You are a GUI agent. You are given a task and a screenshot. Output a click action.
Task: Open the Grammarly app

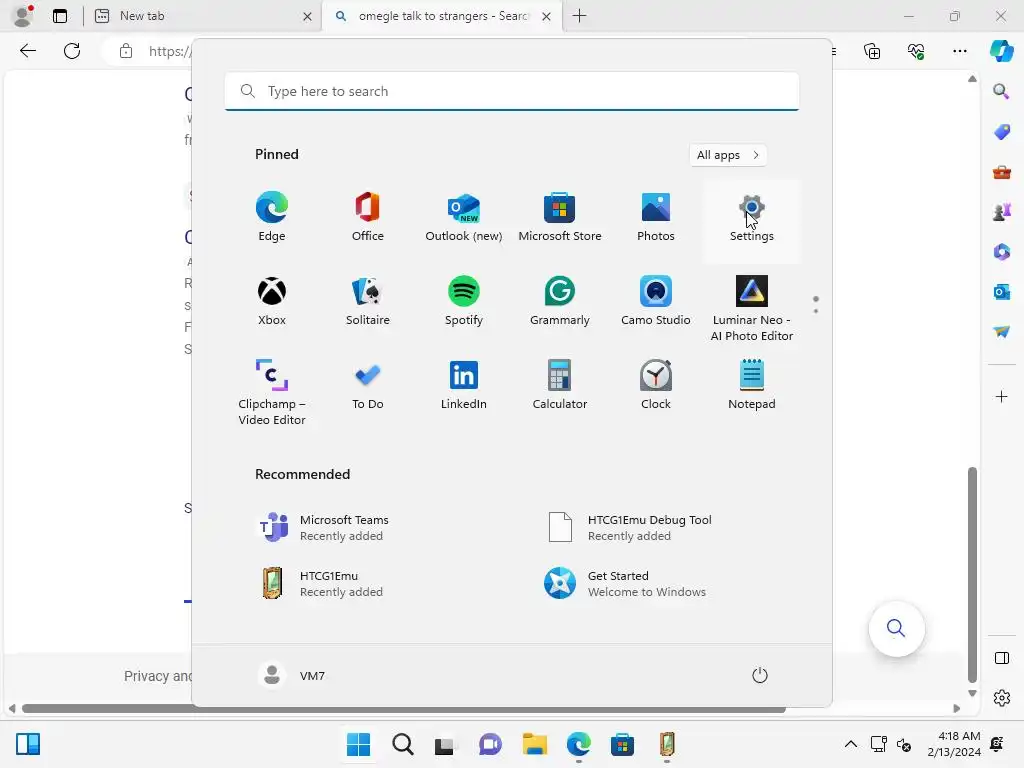[x=560, y=302]
